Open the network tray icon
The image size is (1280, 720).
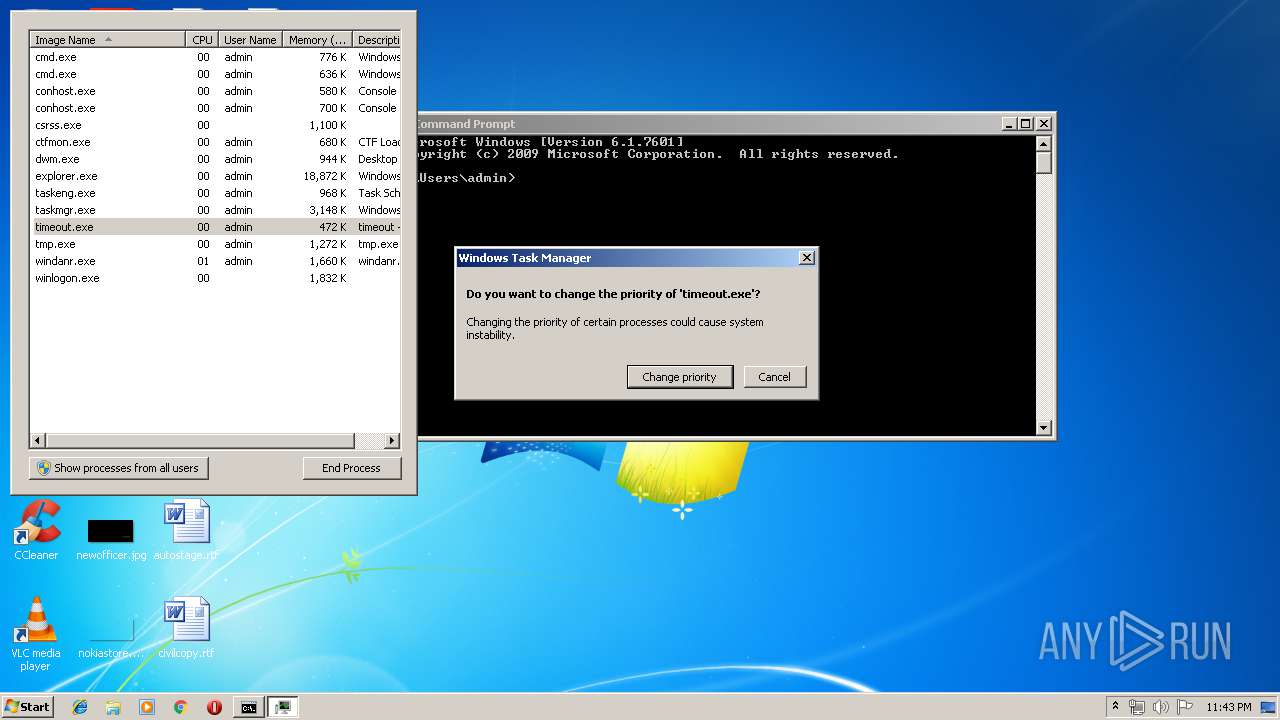(x=1137, y=707)
